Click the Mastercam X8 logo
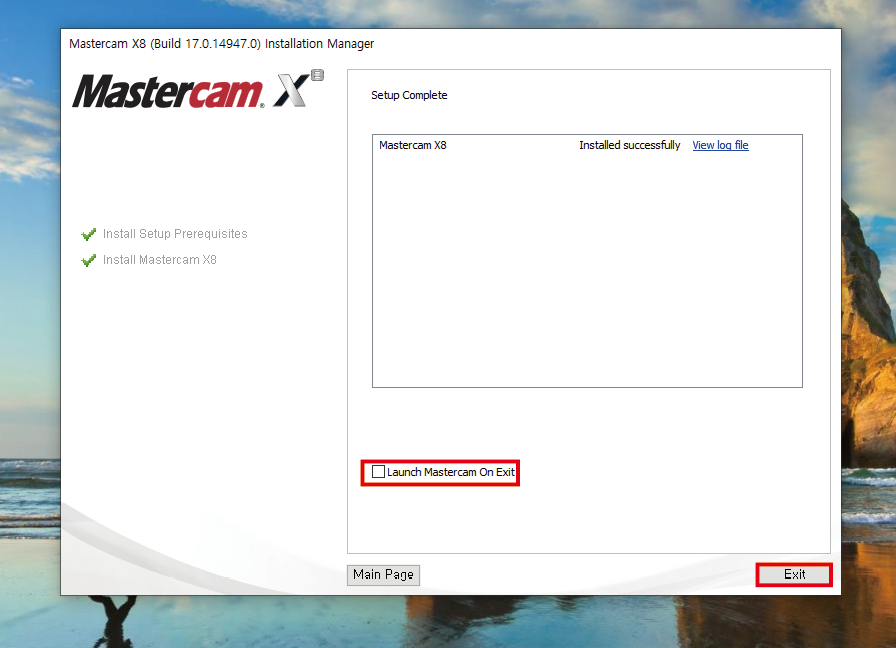Viewport: 896px width, 648px height. point(198,90)
